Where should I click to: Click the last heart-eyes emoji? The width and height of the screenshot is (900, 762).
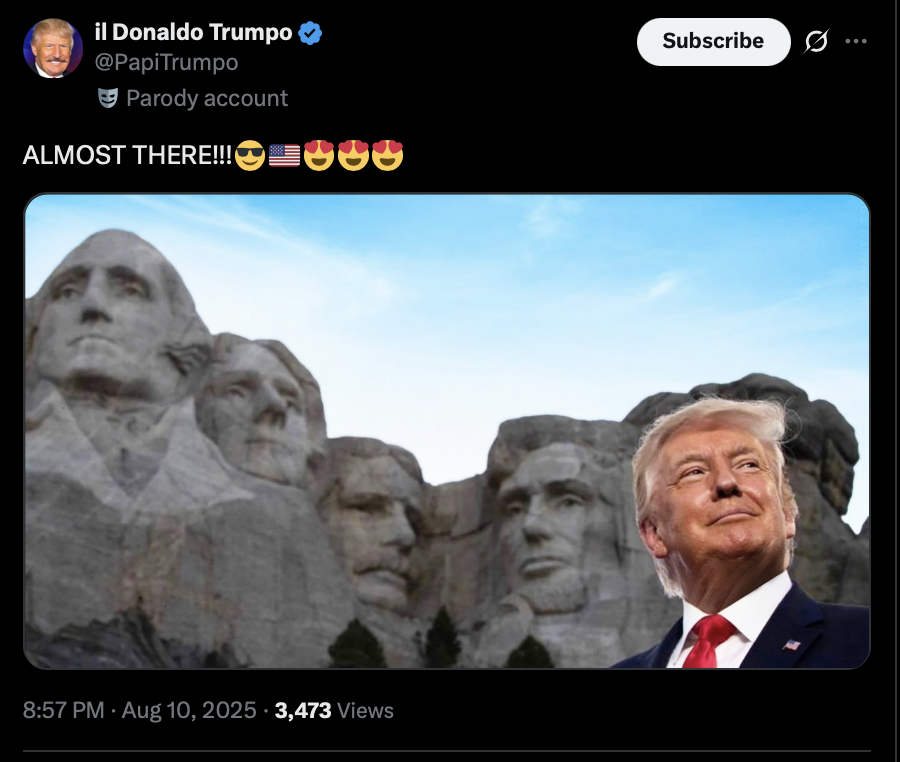[387, 155]
